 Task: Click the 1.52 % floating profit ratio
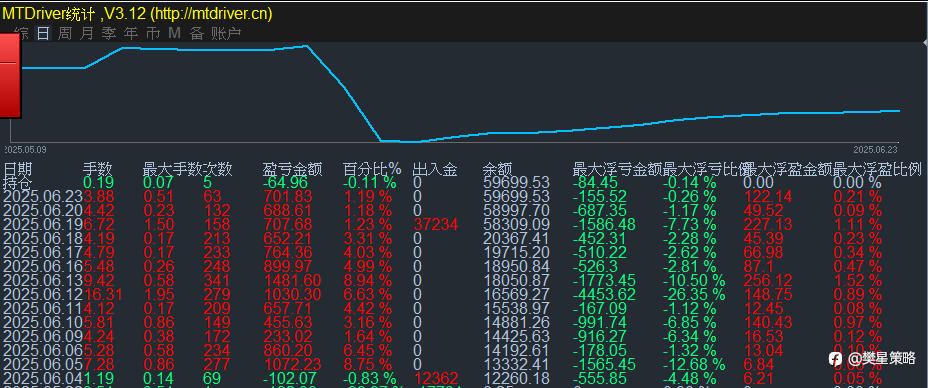pos(857,280)
